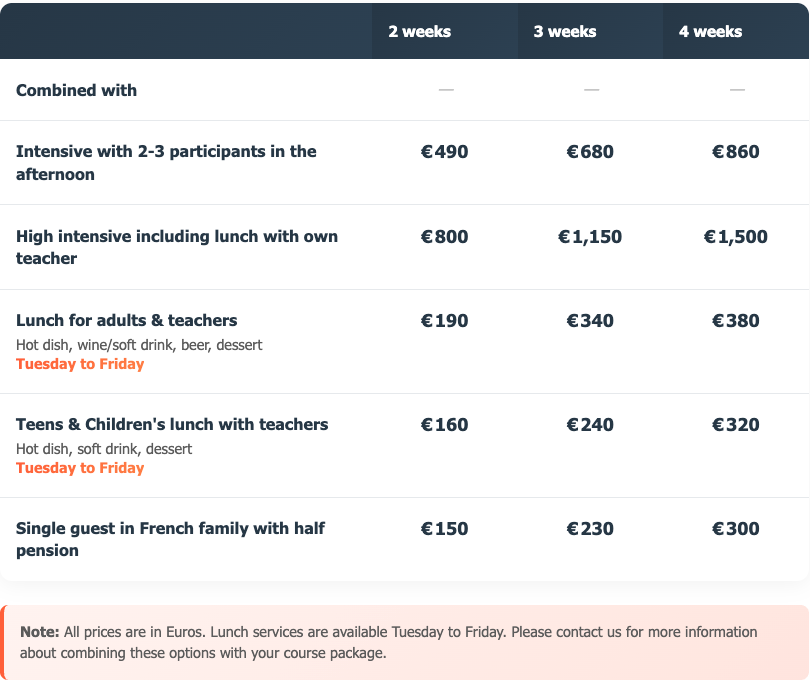Select the €1,150 price cell
The image size is (810, 688).
[x=590, y=237]
